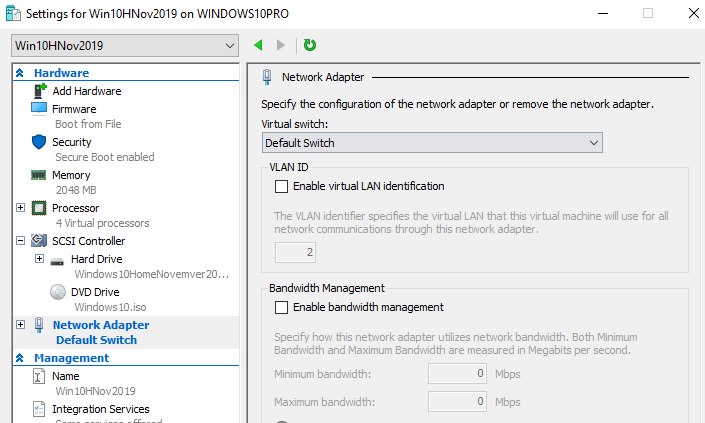Enable virtual LAN identification checkbox
The width and height of the screenshot is (705, 423).
click(x=281, y=186)
